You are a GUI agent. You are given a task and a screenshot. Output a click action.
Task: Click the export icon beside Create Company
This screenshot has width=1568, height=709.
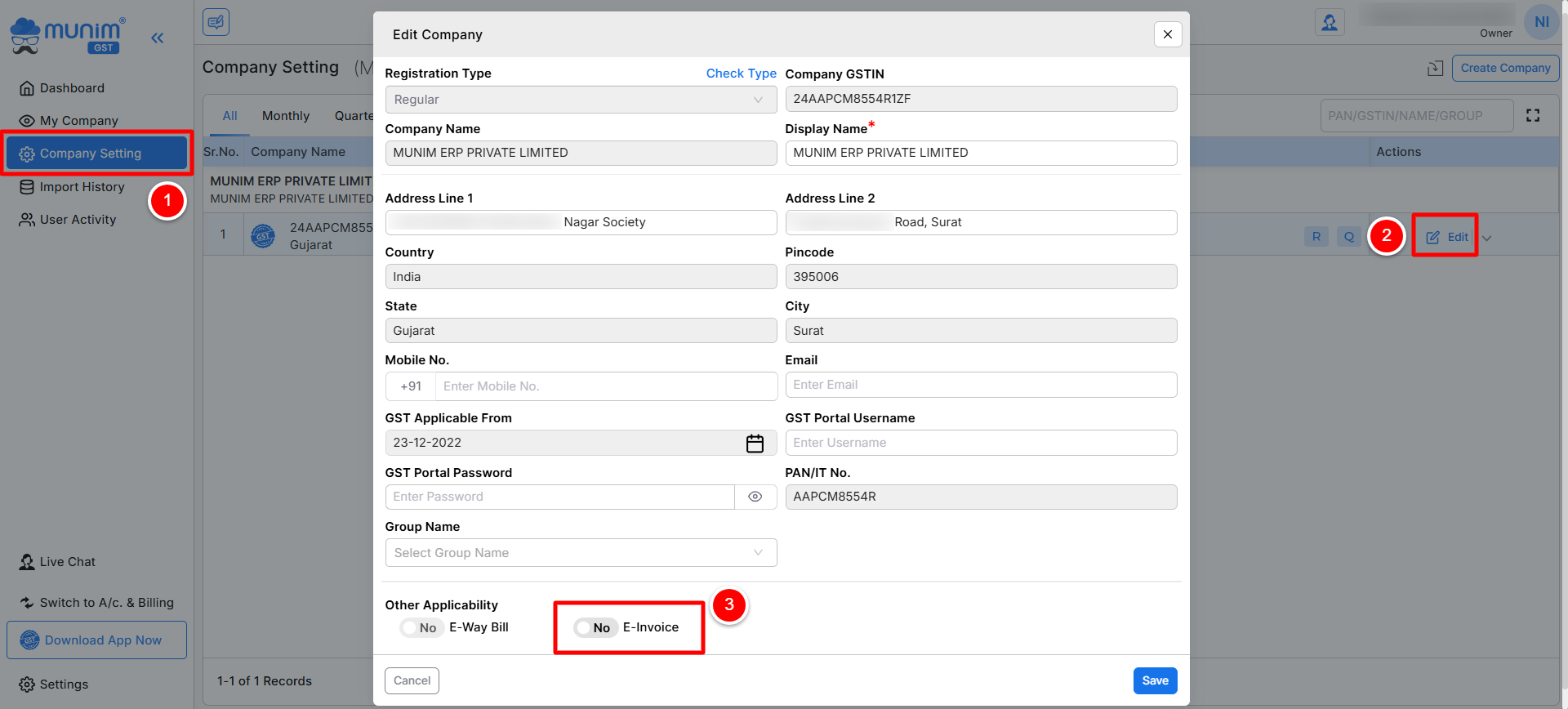click(1435, 69)
